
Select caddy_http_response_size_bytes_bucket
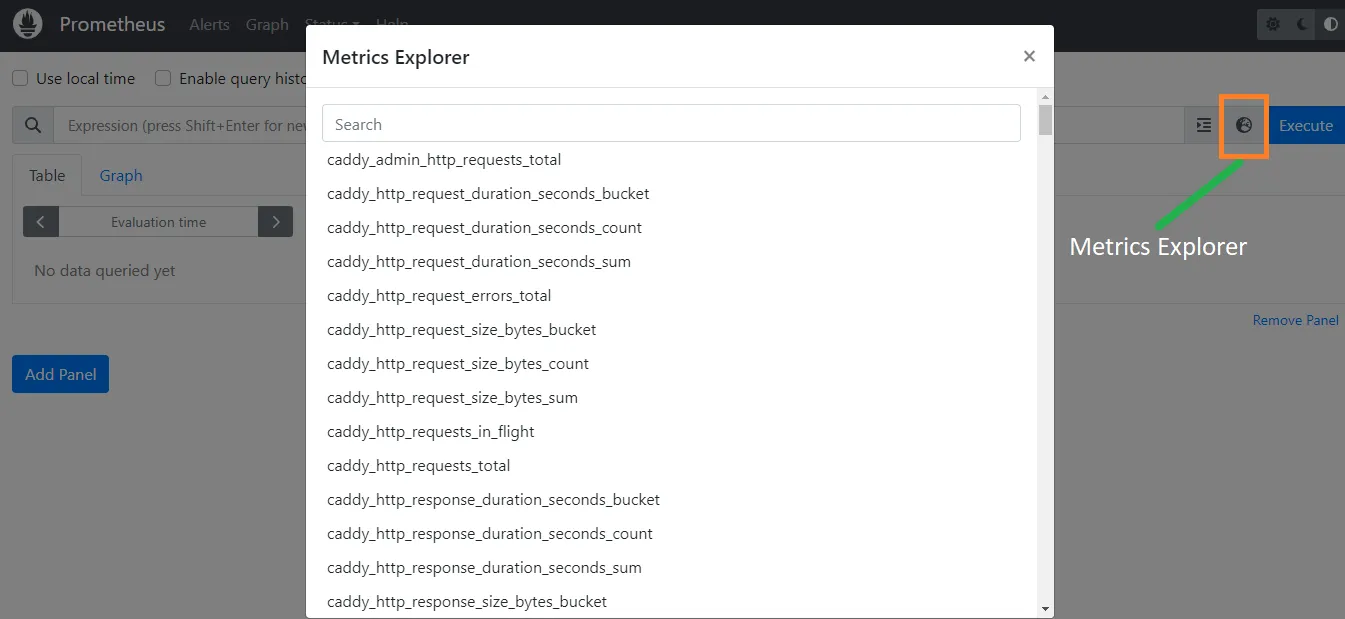coord(467,602)
